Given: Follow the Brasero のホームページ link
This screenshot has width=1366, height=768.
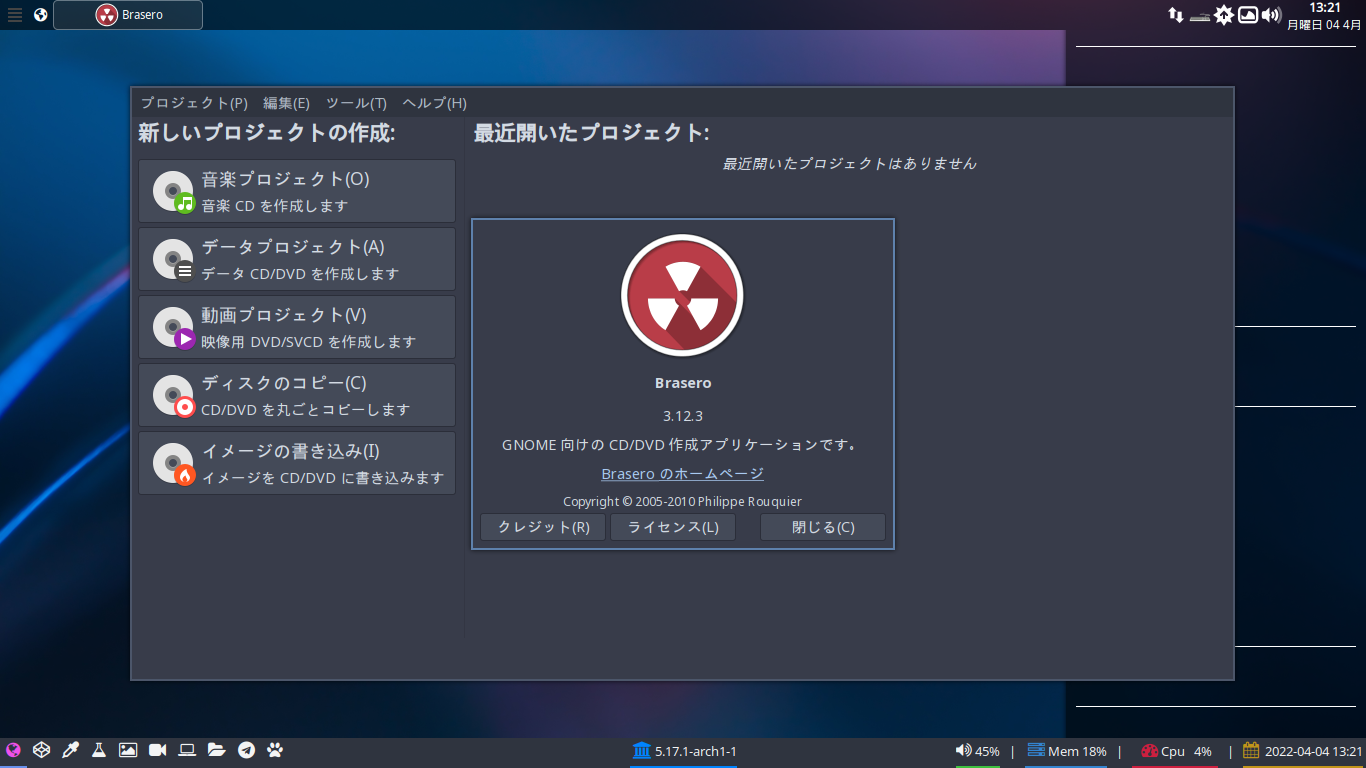Looking at the screenshot, I should coord(683,474).
